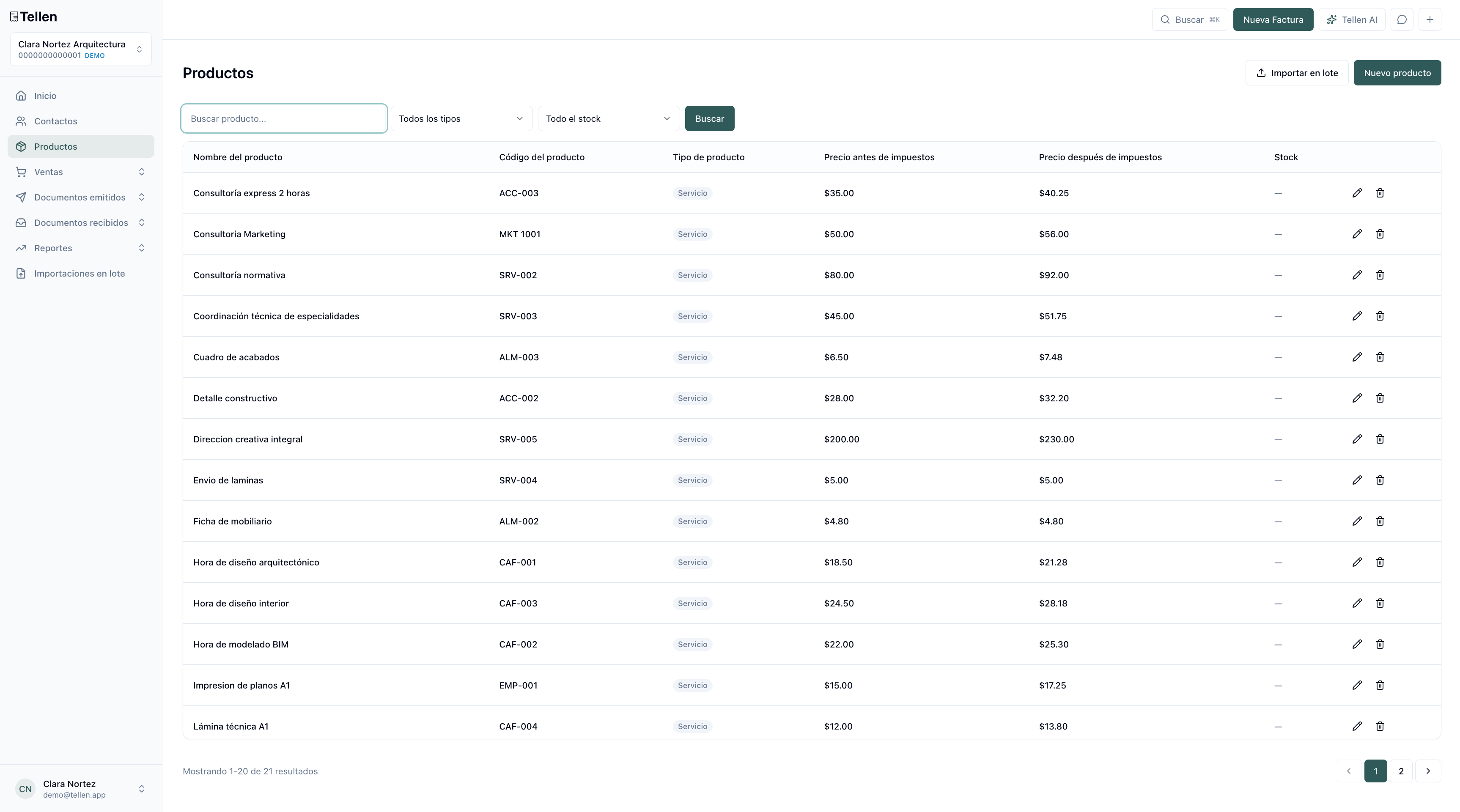
Task: Click the Stock column header
Action: (1286, 157)
